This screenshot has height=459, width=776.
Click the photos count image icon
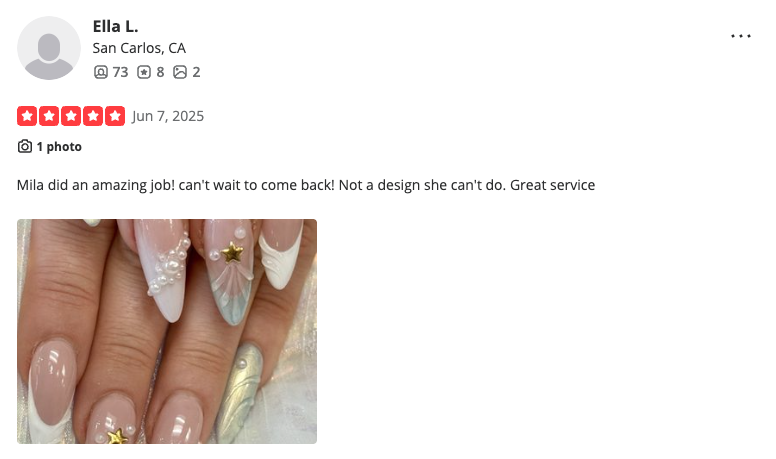tap(180, 72)
